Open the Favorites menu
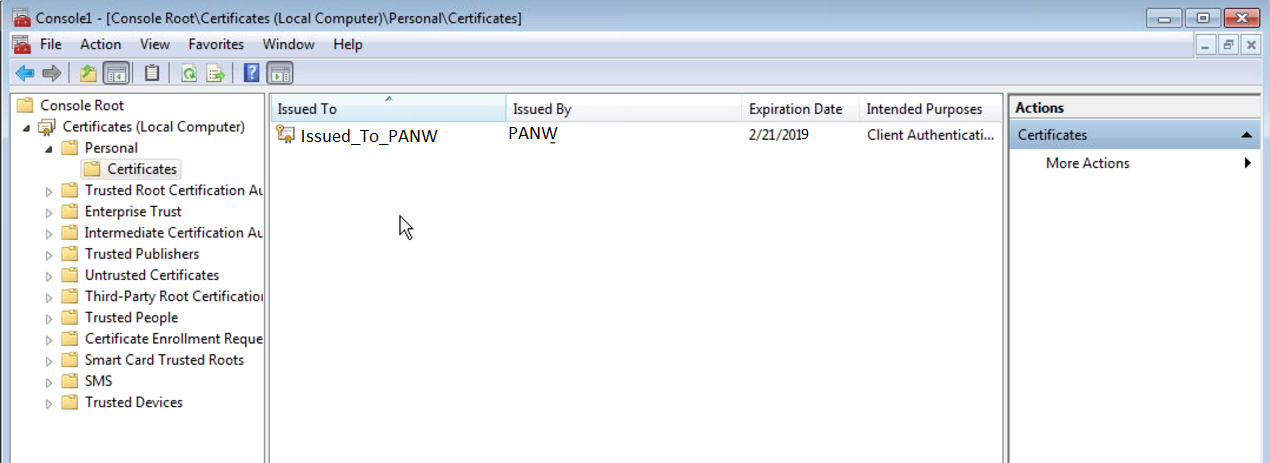Viewport: 1270px width, 463px height. [216, 44]
